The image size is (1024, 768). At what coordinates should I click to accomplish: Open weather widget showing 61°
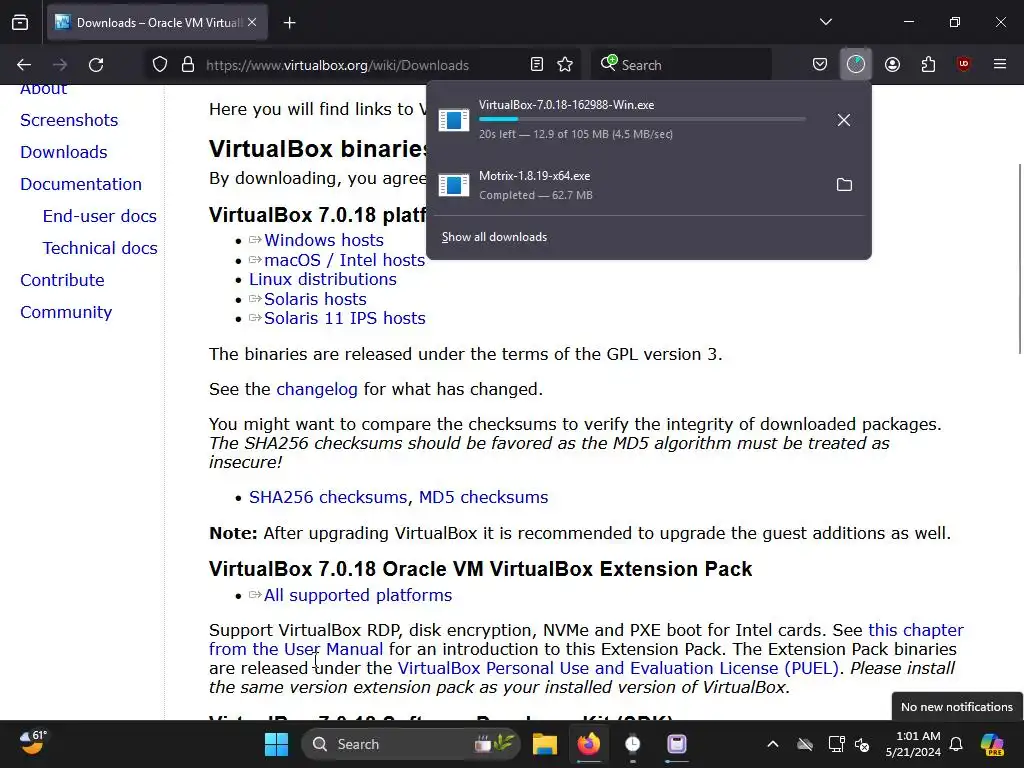[34, 743]
